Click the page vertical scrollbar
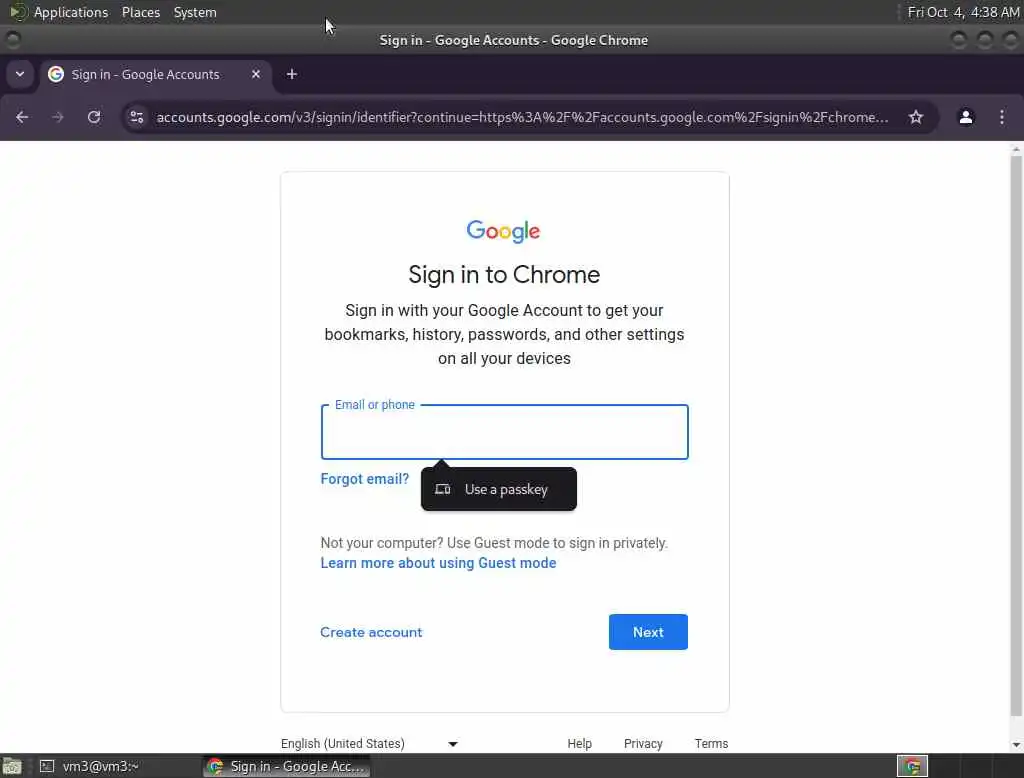 click(1016, 434)
